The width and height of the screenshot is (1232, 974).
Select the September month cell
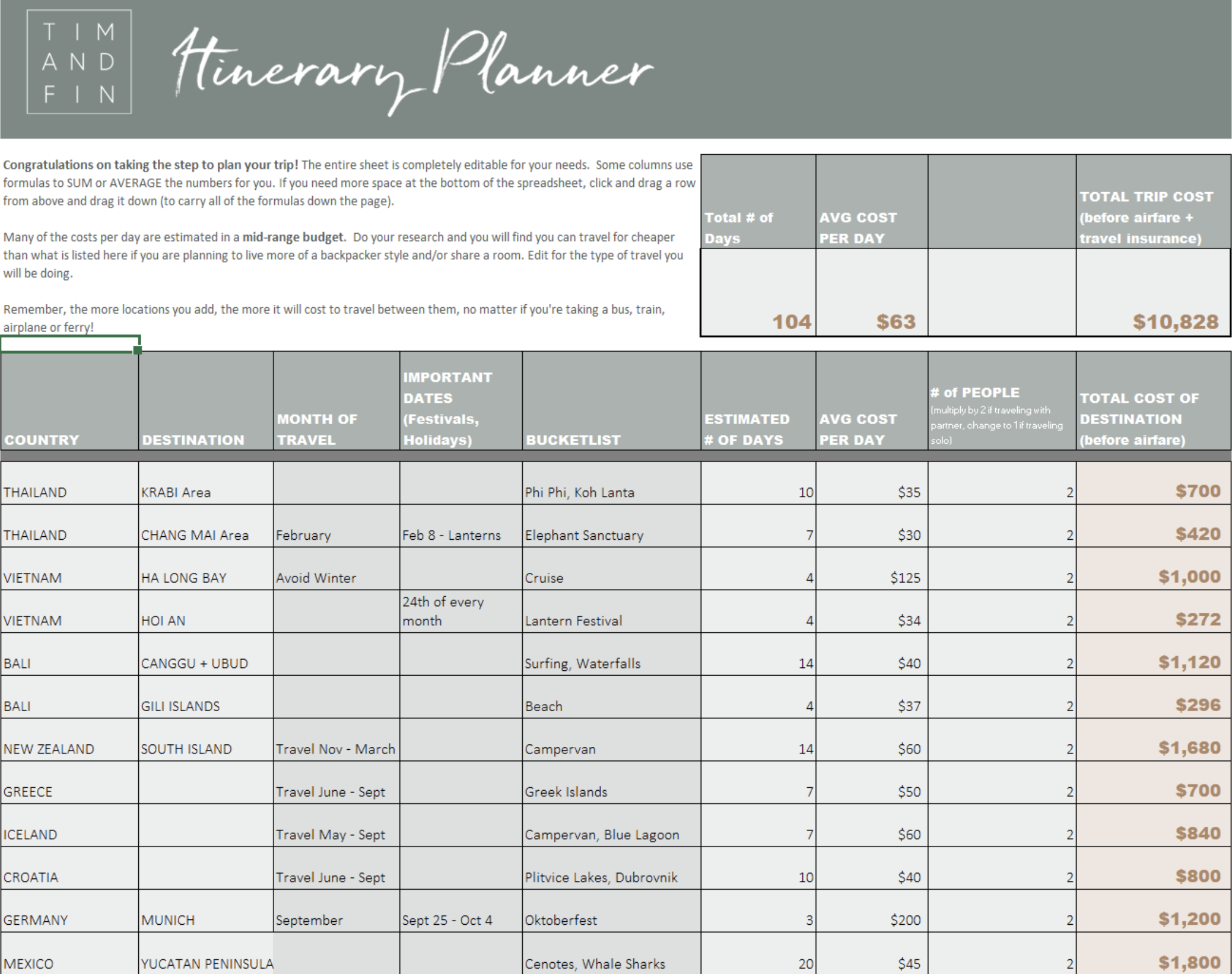point(336,911)
